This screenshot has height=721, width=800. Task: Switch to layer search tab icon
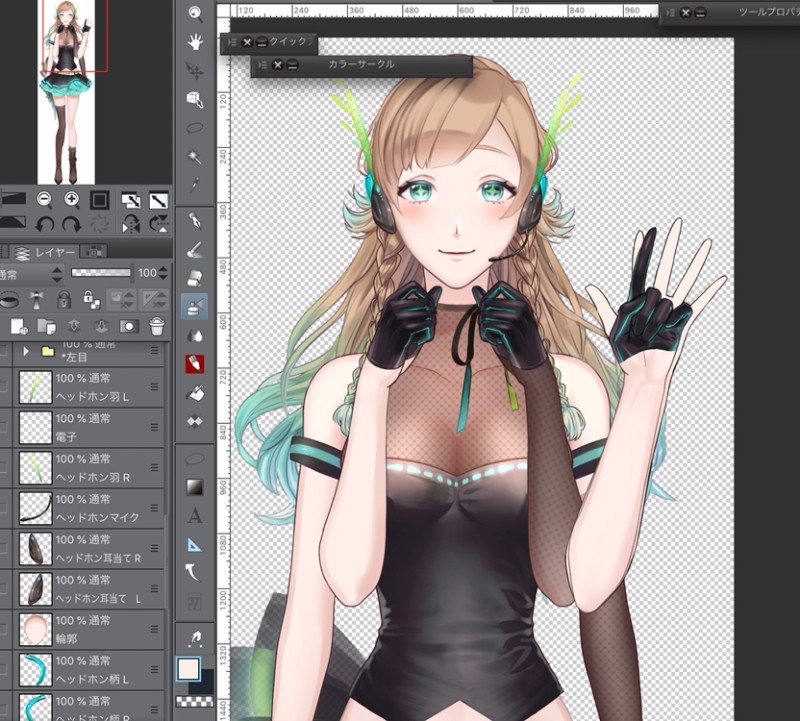[94, 251]
